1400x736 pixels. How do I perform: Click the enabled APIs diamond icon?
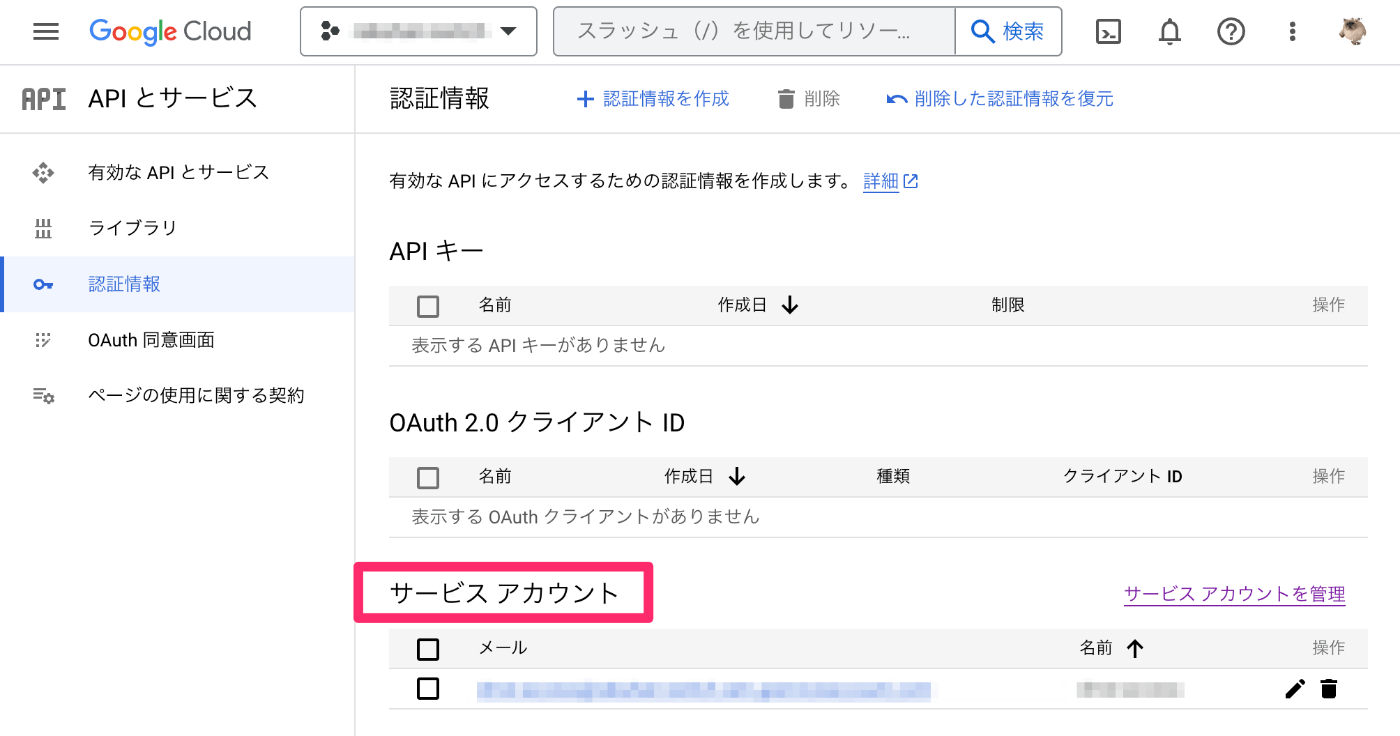coord(43,172)
